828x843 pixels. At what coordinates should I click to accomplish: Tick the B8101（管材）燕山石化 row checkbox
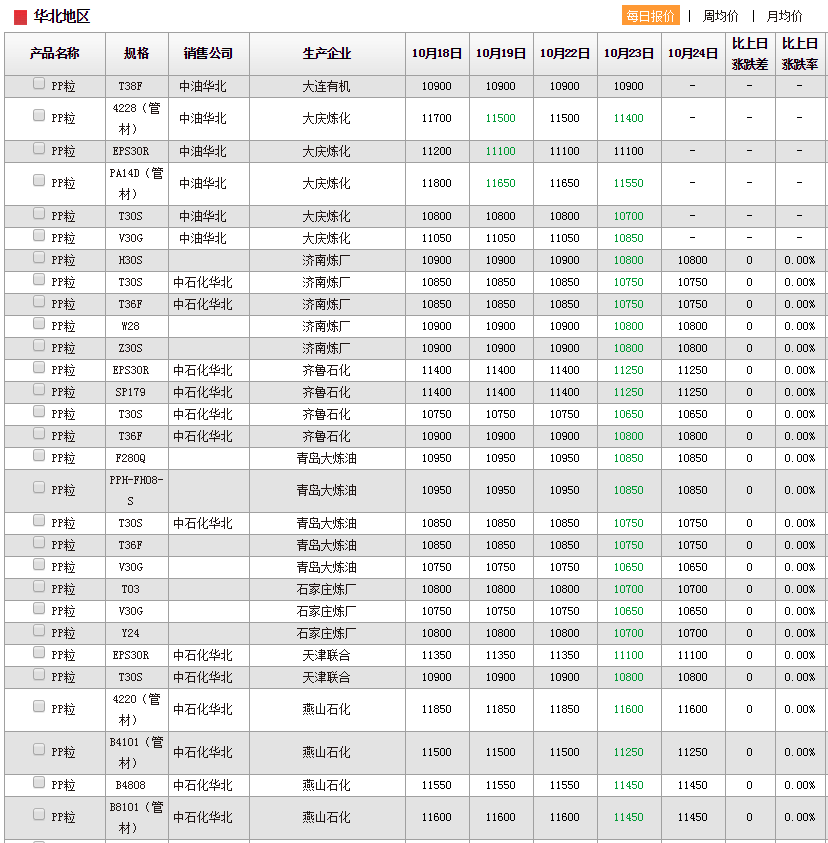point(39,814)
